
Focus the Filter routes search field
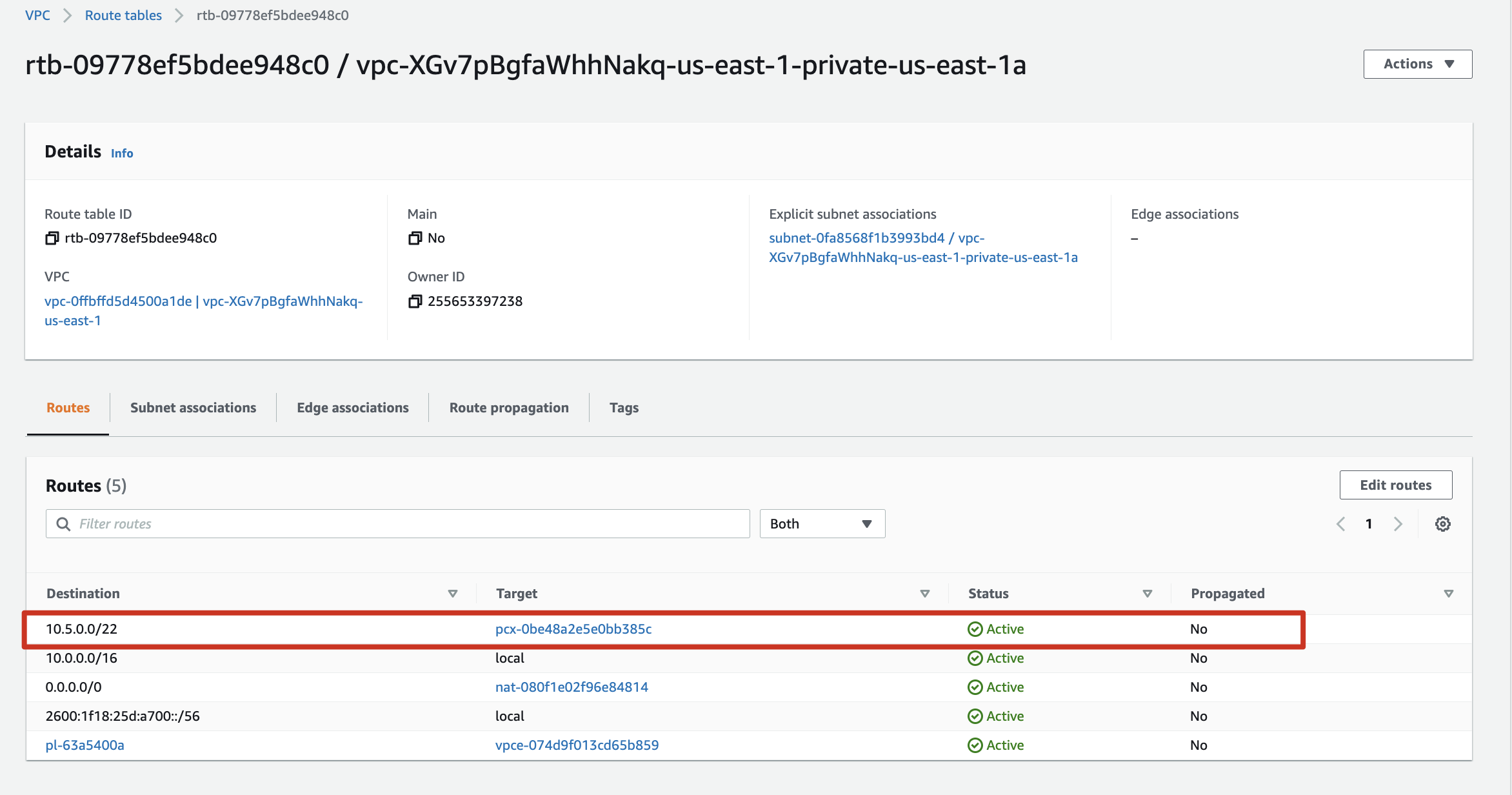point(398,524)
